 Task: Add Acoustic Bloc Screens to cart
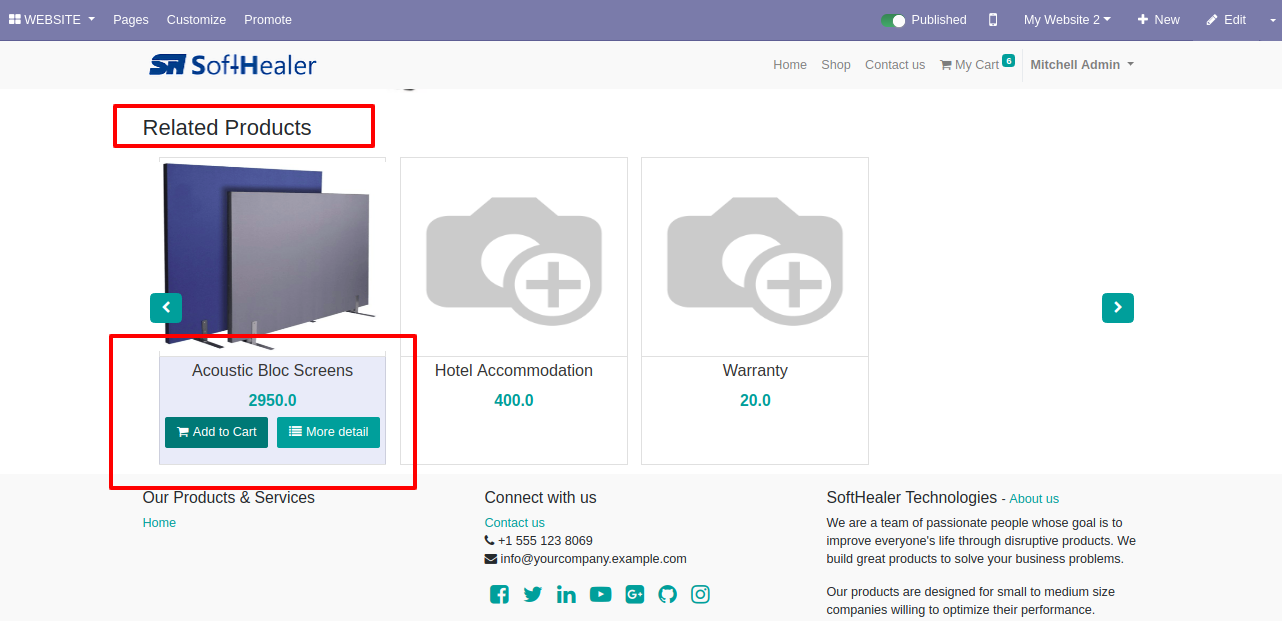tap(216, 432)
